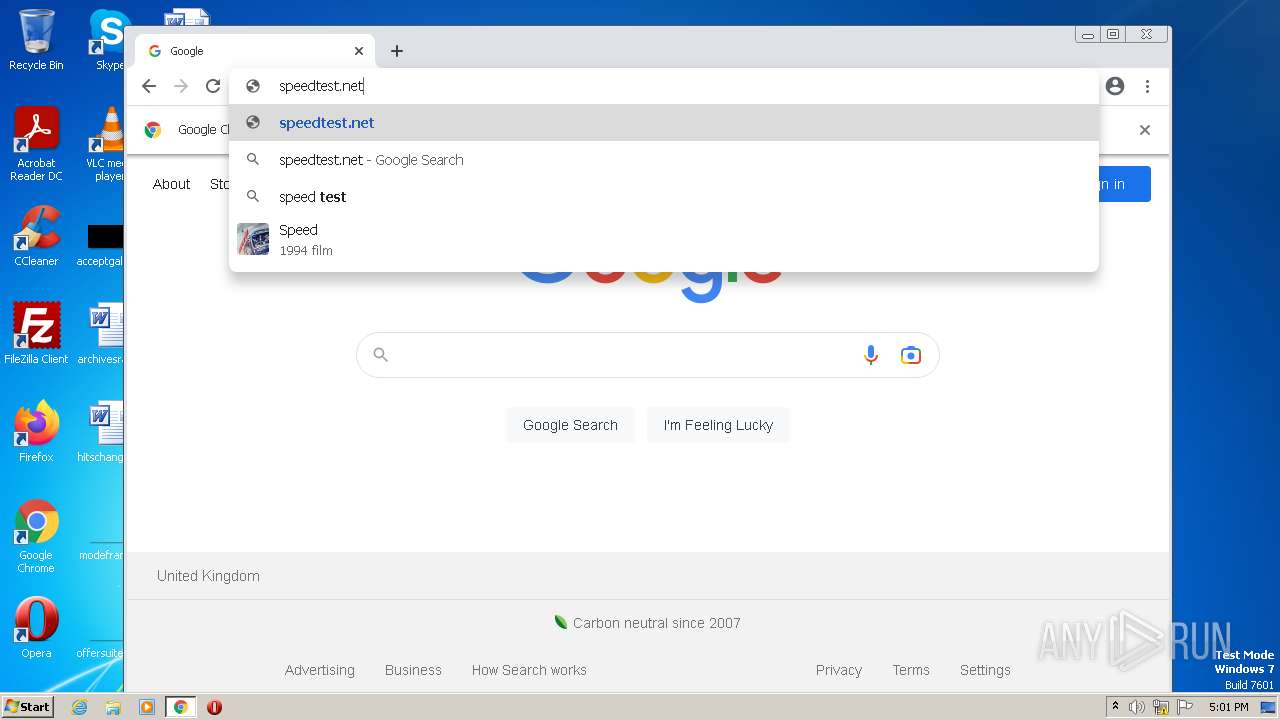Select 'Speed 1994 film' suggestion
The height and width of the screenshot is (720, 1280).
tap(664, 240)
